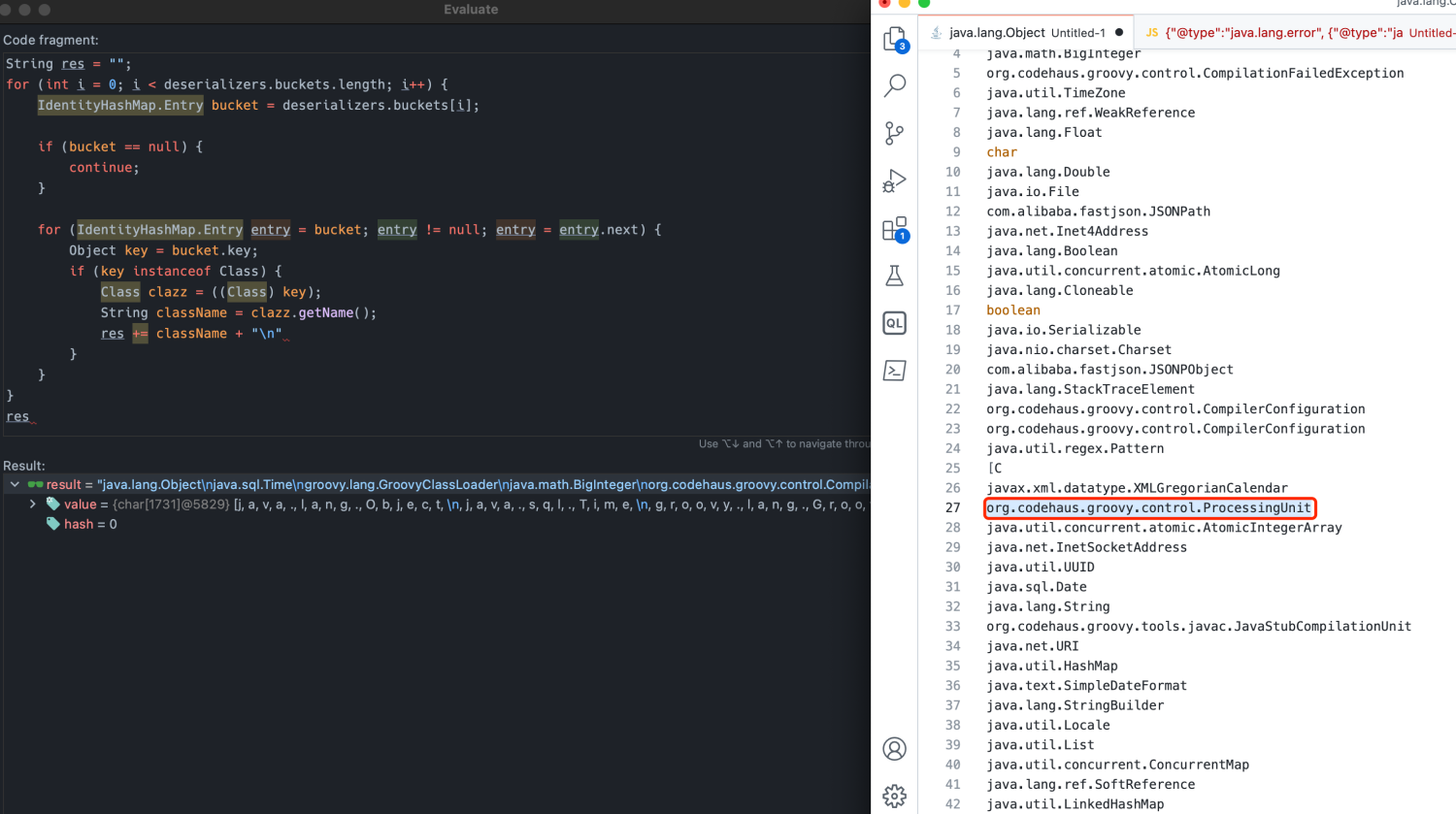Viewport: 1456px width, 814px height.
Task: Click the line java.util.UUID
Action: point(1041,567)
